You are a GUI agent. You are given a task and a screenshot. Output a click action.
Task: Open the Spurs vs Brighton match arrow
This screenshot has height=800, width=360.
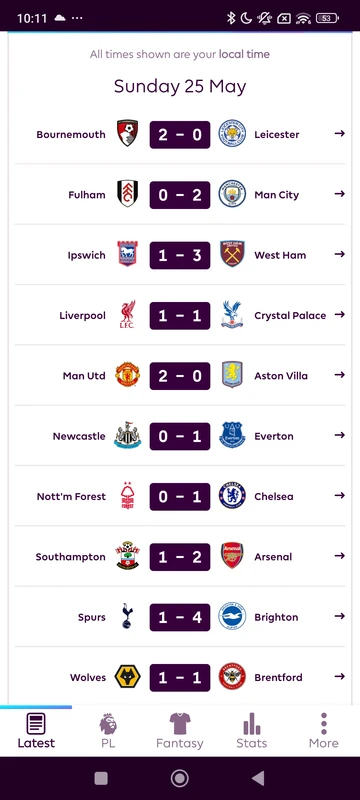pos(340,616)
